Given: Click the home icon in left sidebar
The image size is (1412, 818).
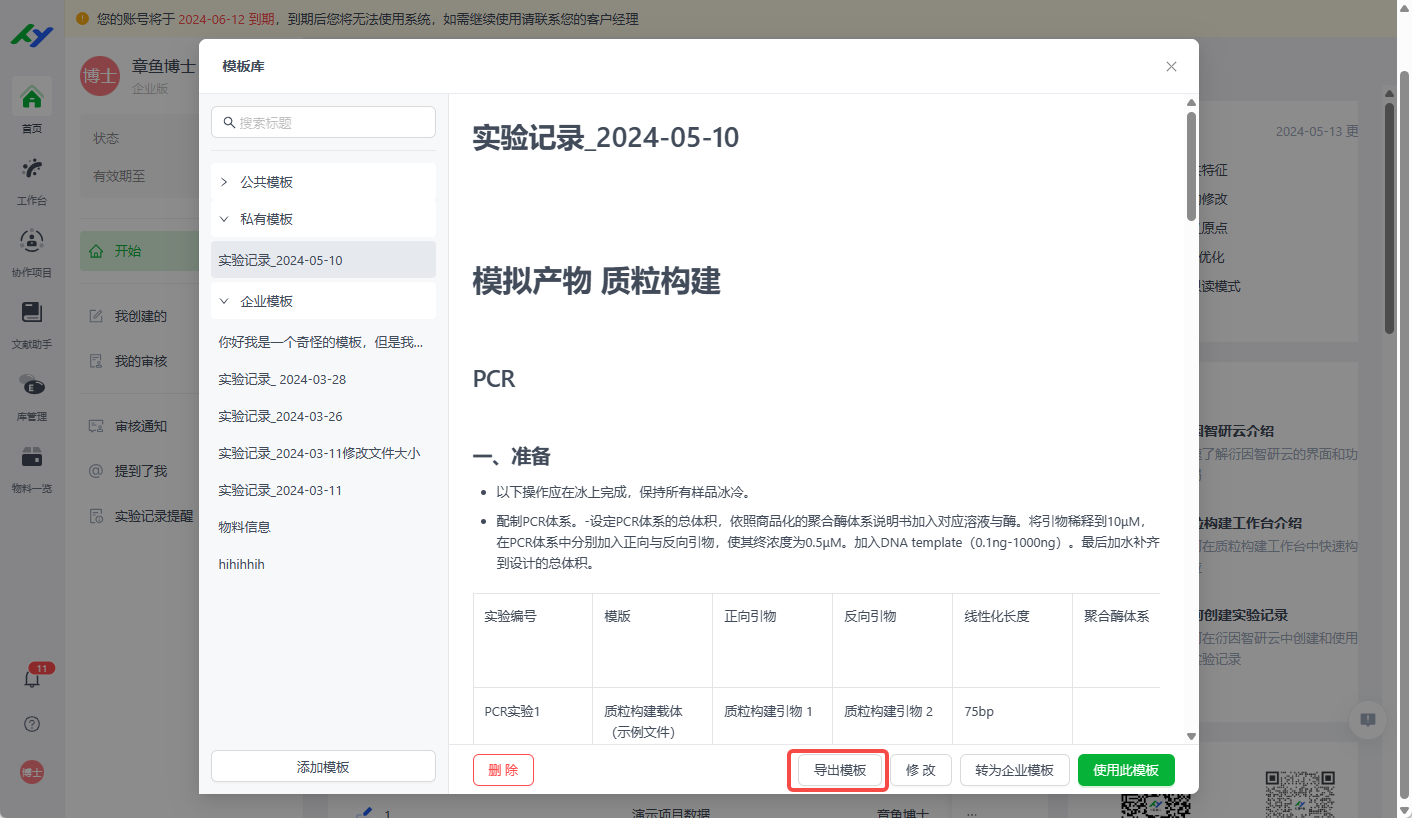Looking at the screenshot, I should tap(32, 98).
